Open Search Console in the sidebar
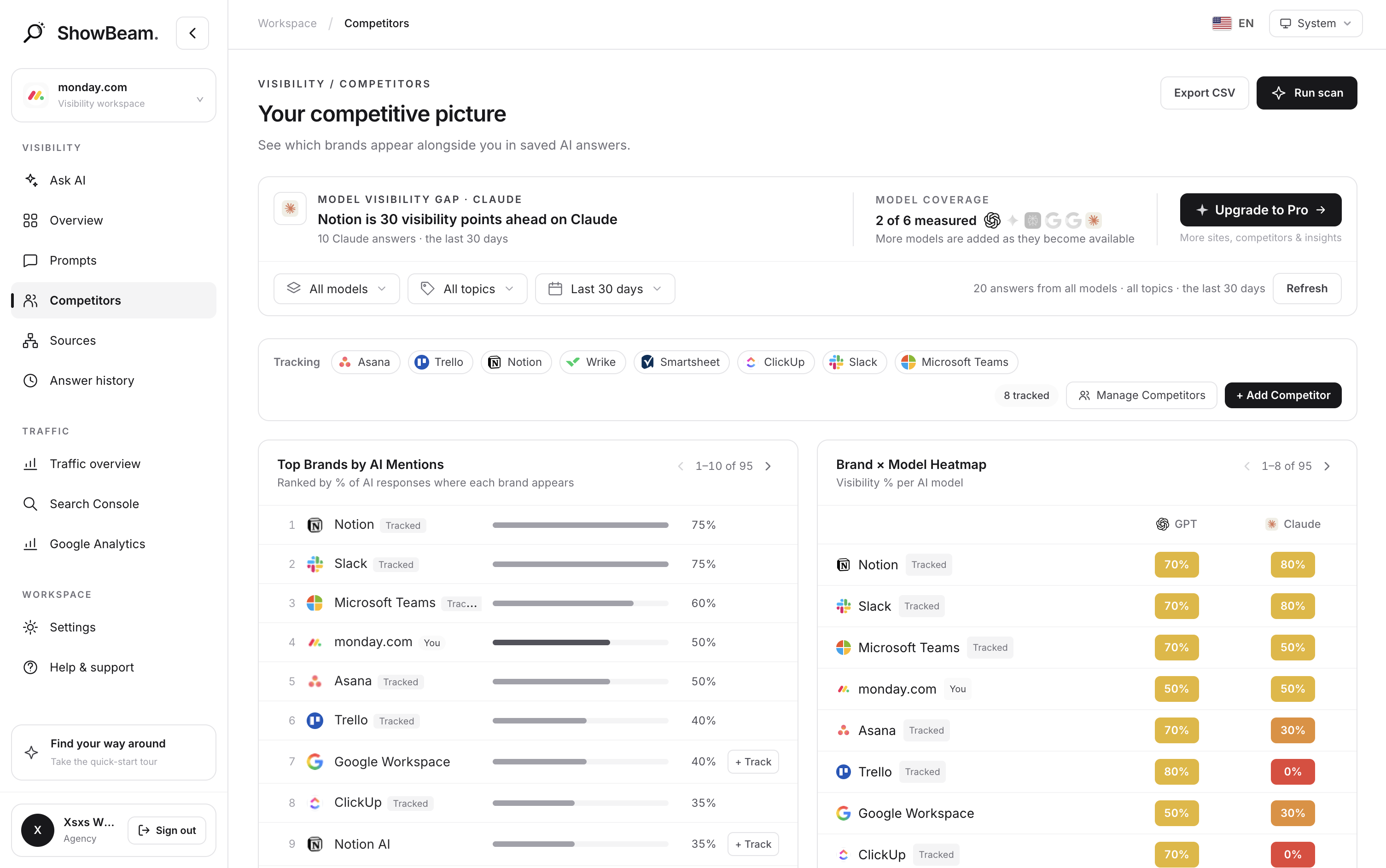 pyautogui.click(x=114, y=503)
